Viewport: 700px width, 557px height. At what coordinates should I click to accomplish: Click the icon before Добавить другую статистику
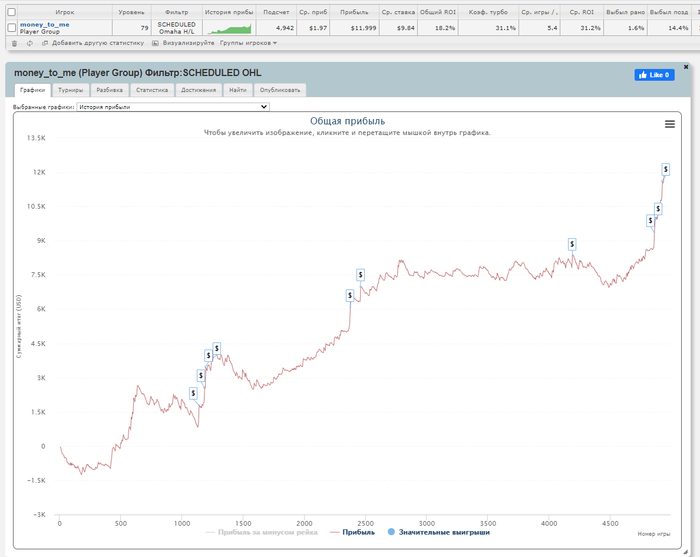tap(45, 43)
